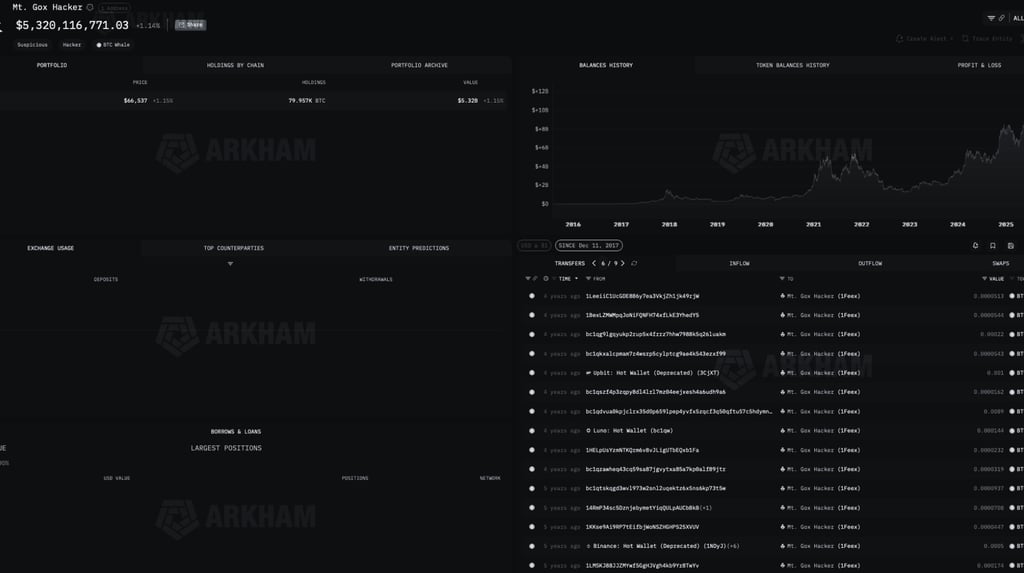Expand the dropdown arrow under Top Counterparties
Screen dimensions: 1024x573
[x=230, y=264]
